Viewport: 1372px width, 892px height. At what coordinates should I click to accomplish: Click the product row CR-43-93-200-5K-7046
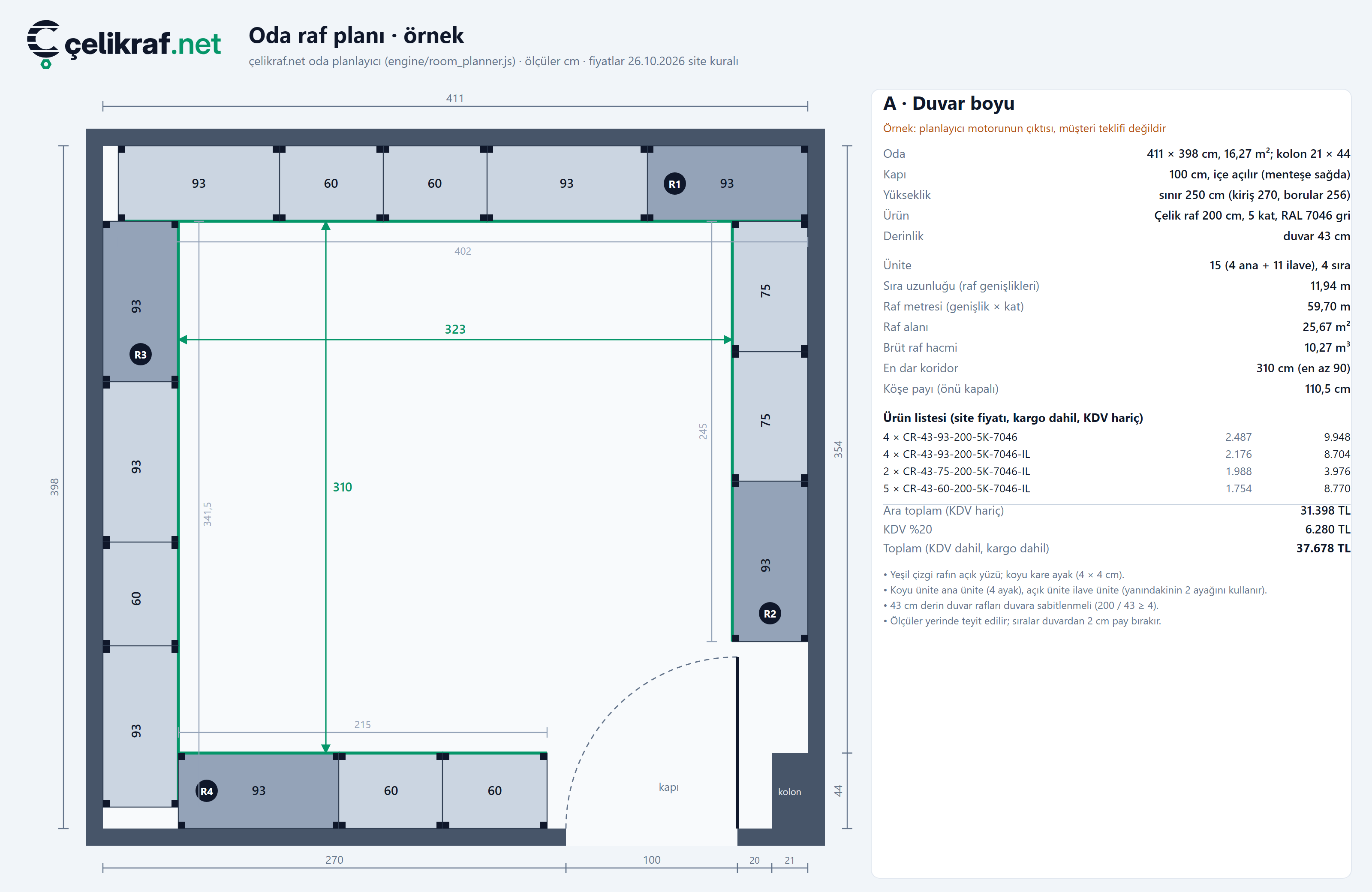1116,437
